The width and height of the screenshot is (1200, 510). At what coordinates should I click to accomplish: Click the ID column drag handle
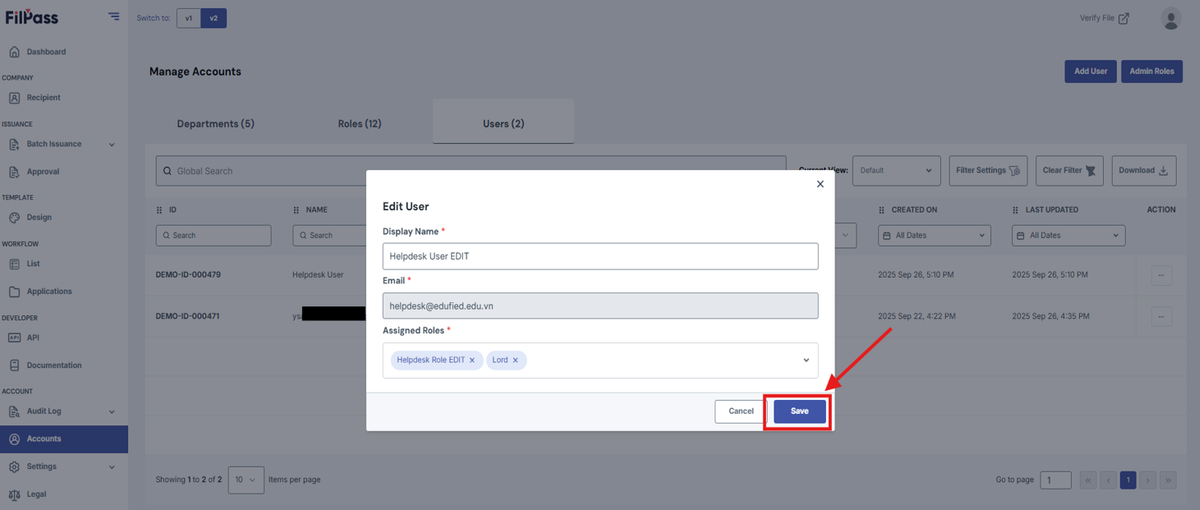click(x=160, y=210)
